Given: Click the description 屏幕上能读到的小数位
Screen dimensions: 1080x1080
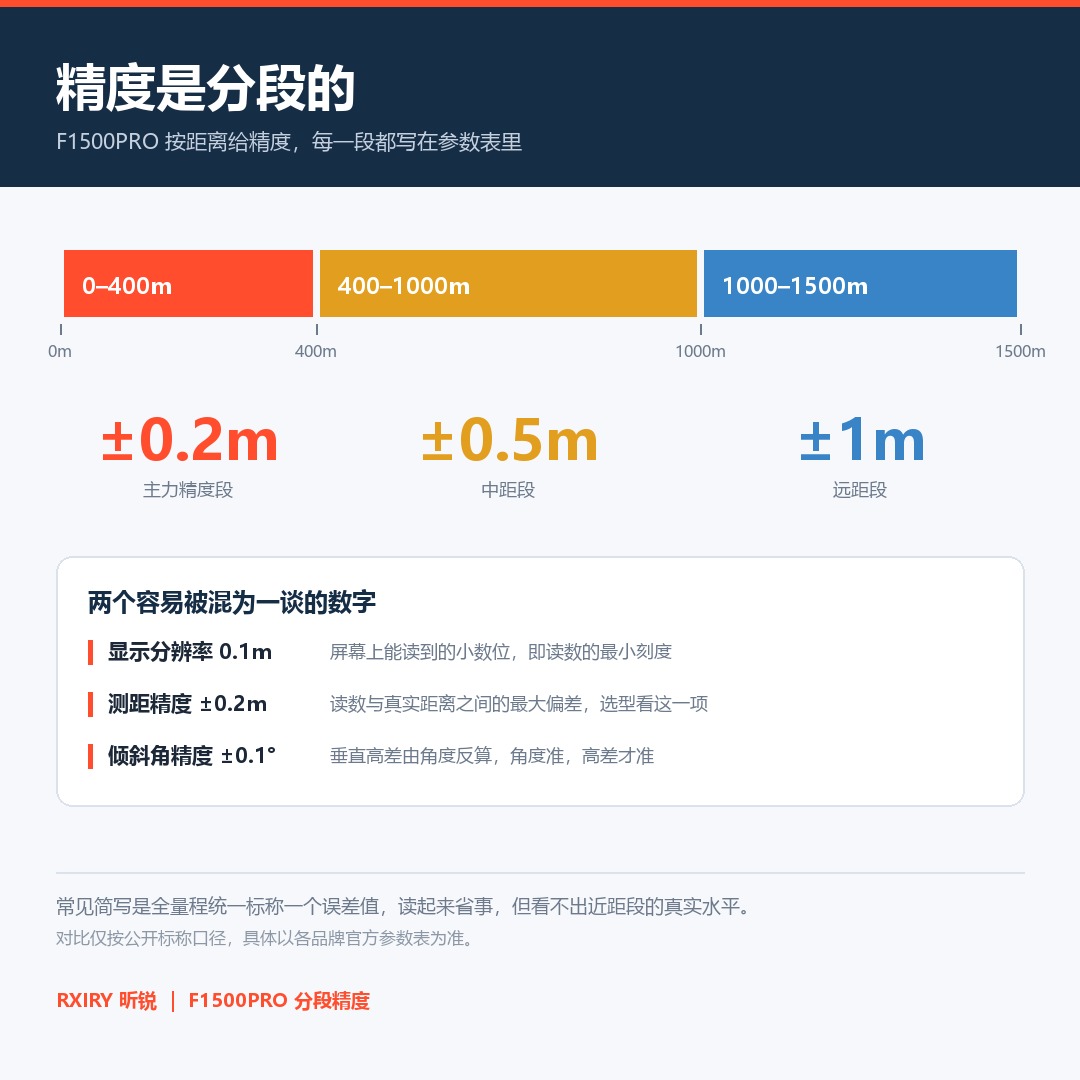Looking at the screenshot, I should coord(501,652).
